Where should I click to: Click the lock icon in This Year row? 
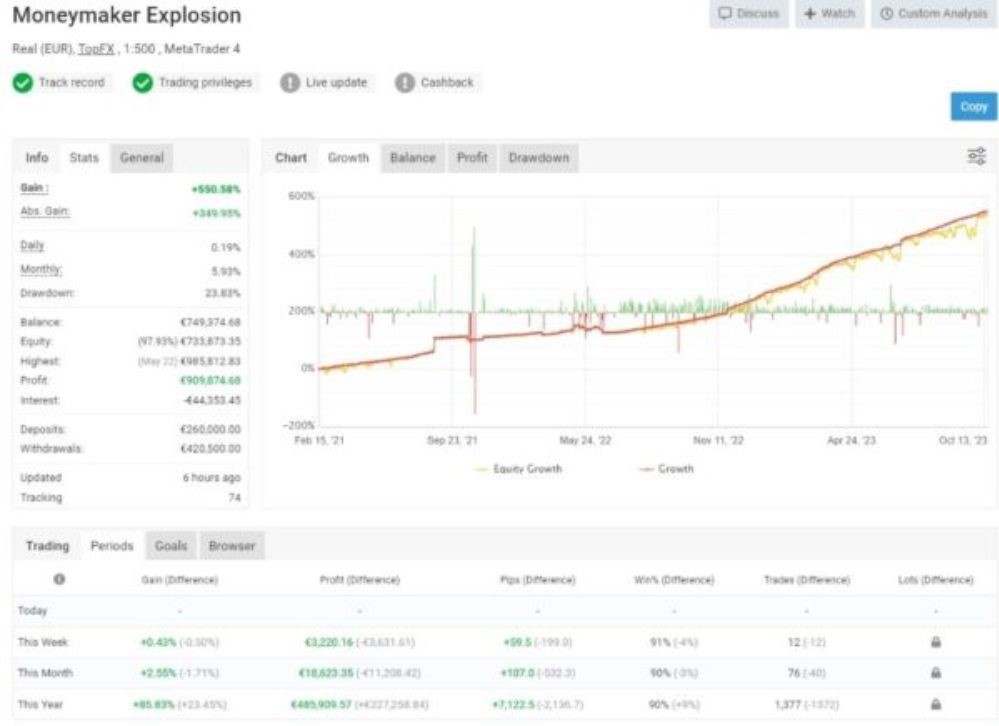pyautogui.click(x=936, y=704)
